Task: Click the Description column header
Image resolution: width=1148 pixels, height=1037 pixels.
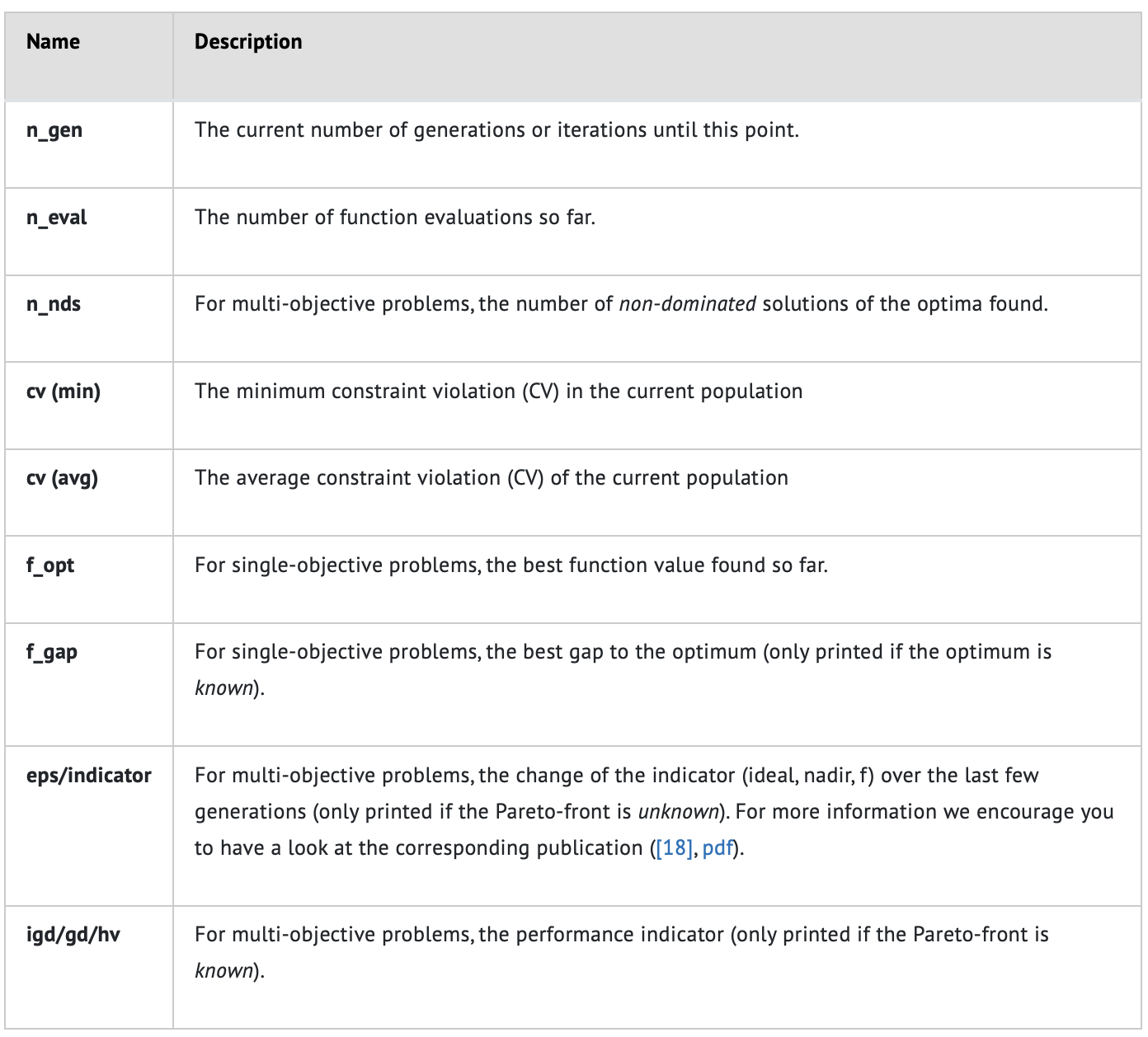Action: tap(248, 42)
